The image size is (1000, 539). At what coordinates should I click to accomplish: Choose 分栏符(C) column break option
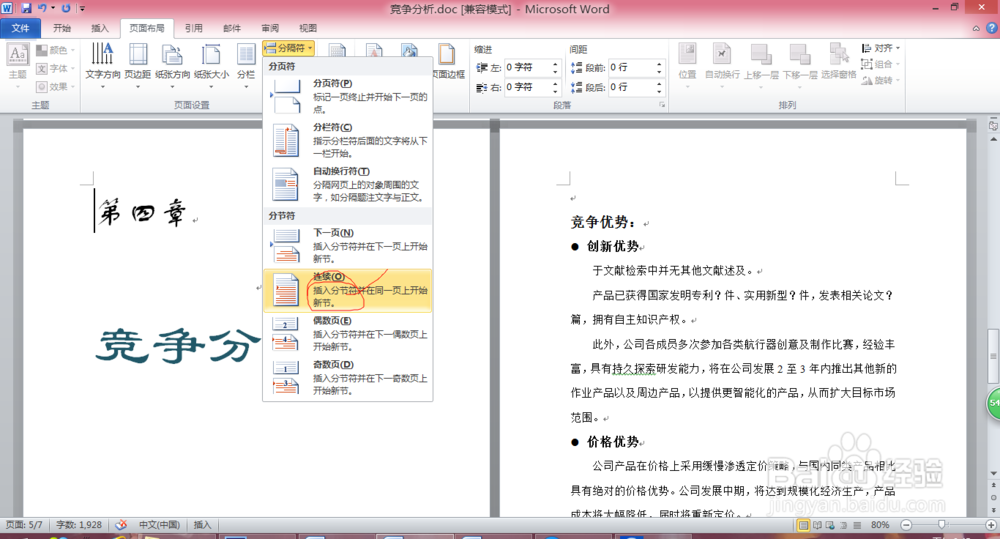click(348, 140)
